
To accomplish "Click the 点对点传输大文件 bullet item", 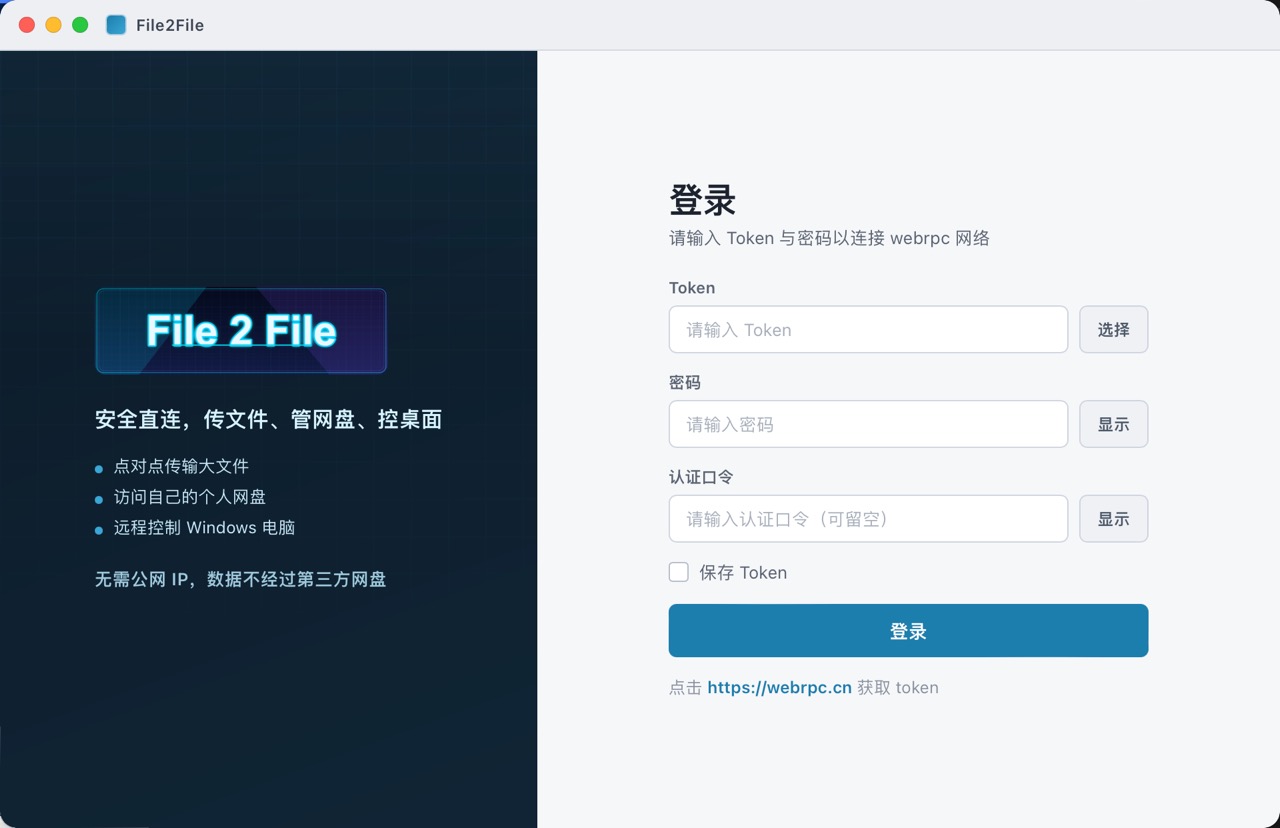I will 181,466.
